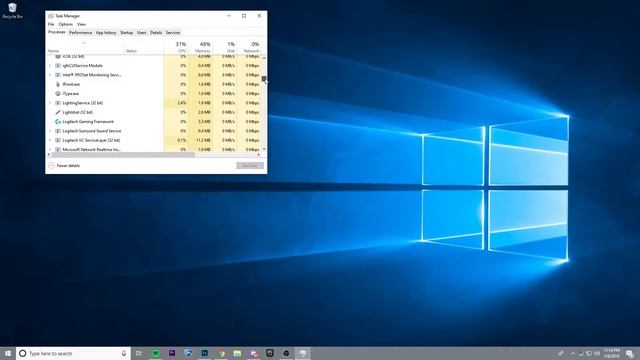Viewport: 640px width, 360px height.
Task: Expand the Intel PROSet Monitoring Service process
Action: [x=50, y=75]
